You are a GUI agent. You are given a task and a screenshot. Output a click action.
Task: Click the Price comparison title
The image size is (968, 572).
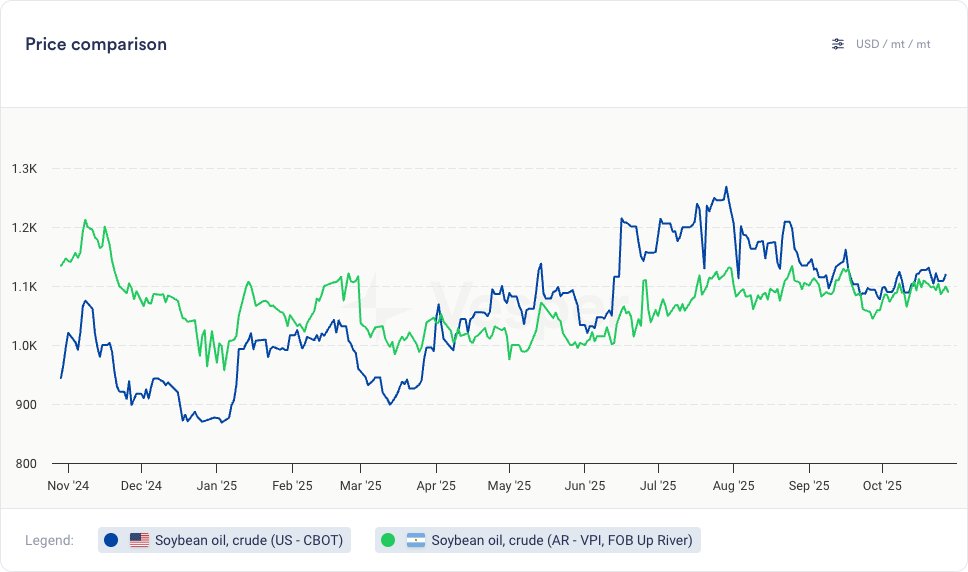pos(96,44)
